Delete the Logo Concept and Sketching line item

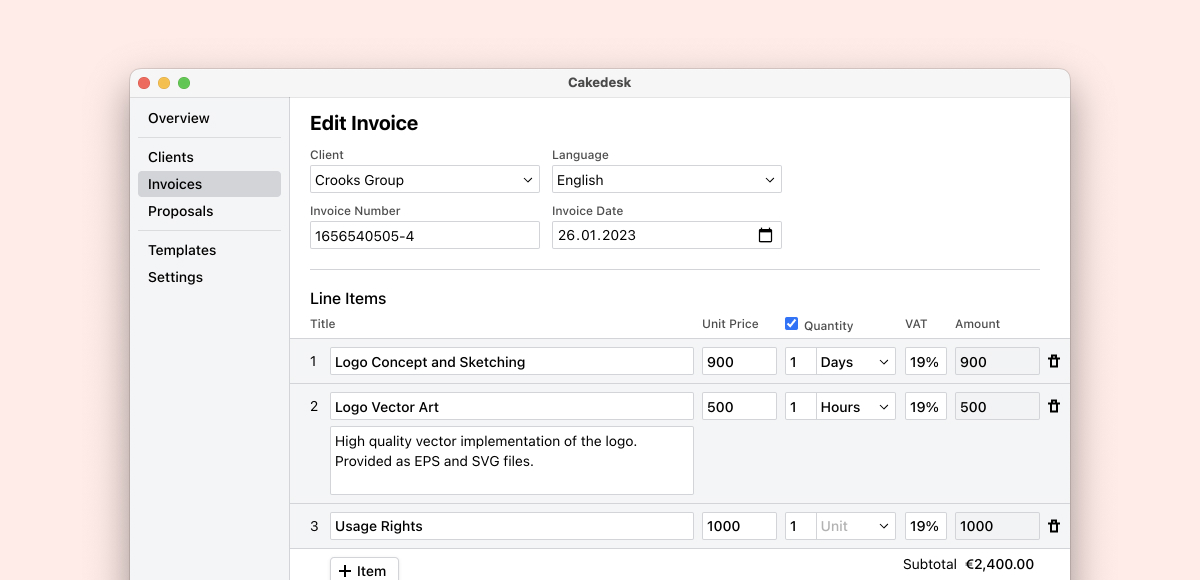click(x=1053, y=362)
